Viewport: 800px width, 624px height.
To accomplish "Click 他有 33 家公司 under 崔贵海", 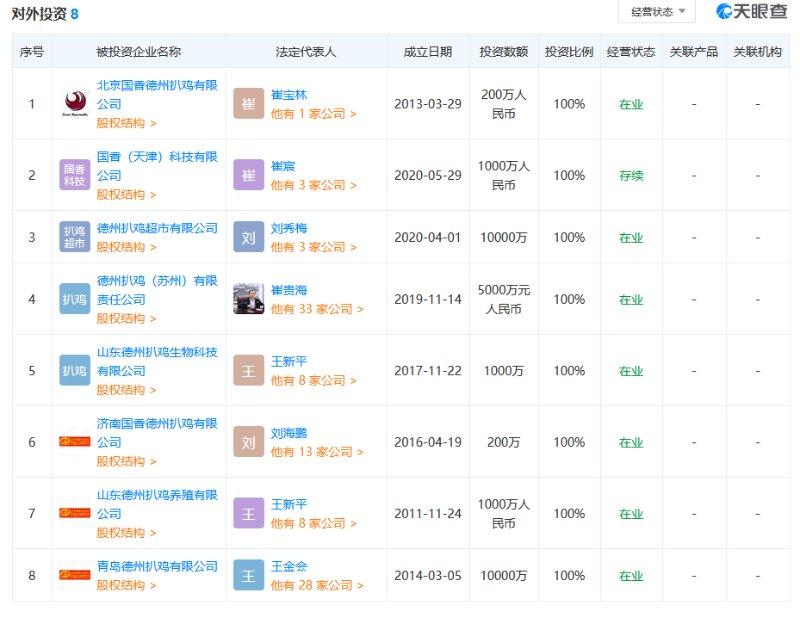I will (x=317, y=309).
